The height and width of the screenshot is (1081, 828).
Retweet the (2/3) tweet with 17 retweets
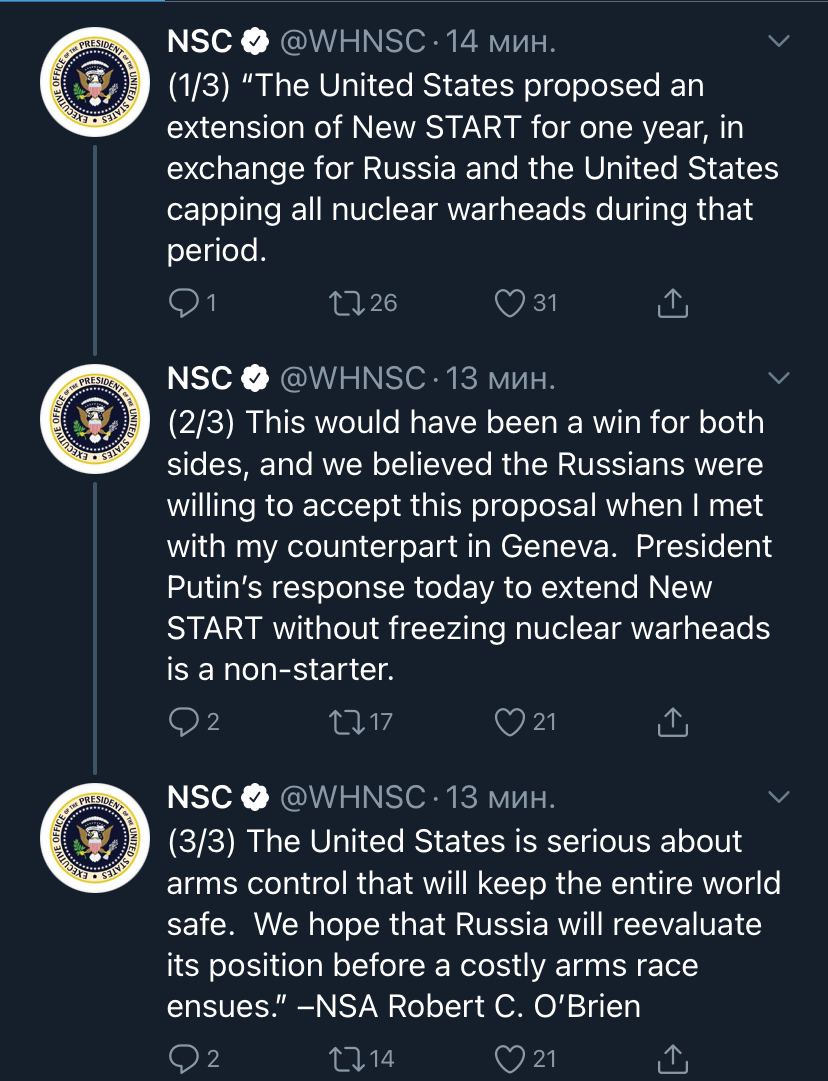347,722
